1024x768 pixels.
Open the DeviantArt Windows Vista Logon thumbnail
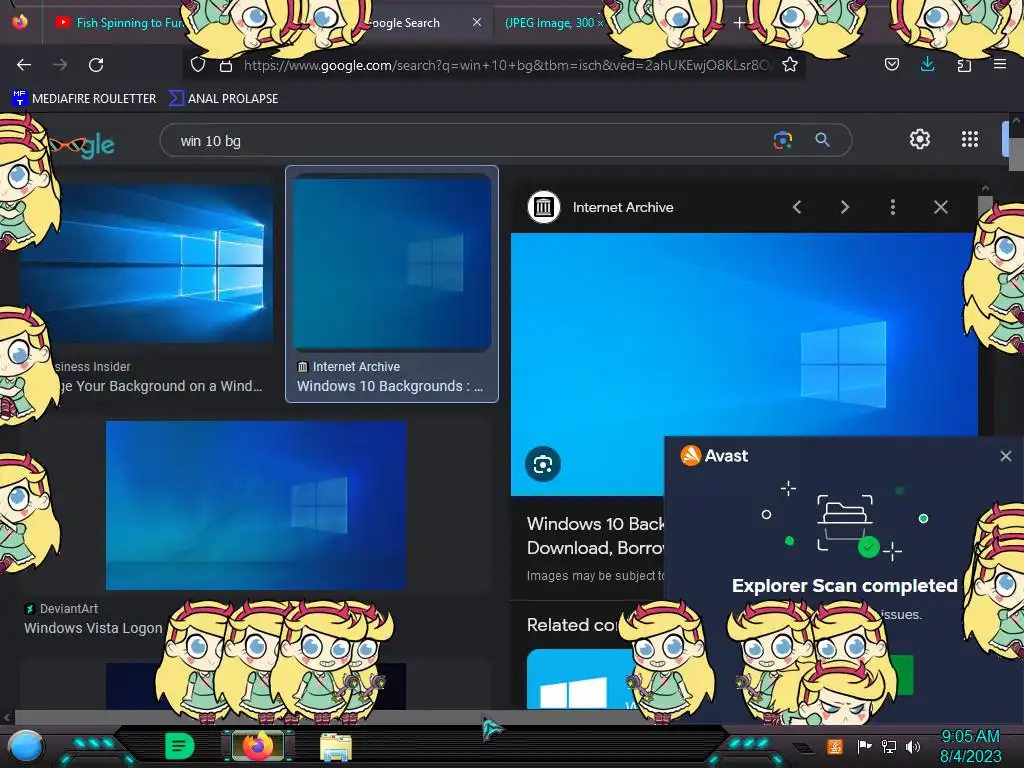(x=256, y=505)
